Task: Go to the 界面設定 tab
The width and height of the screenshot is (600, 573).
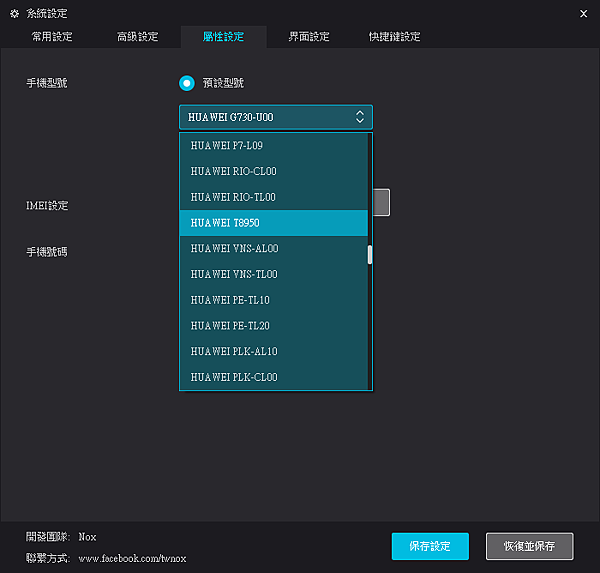Action: [309, 37]
